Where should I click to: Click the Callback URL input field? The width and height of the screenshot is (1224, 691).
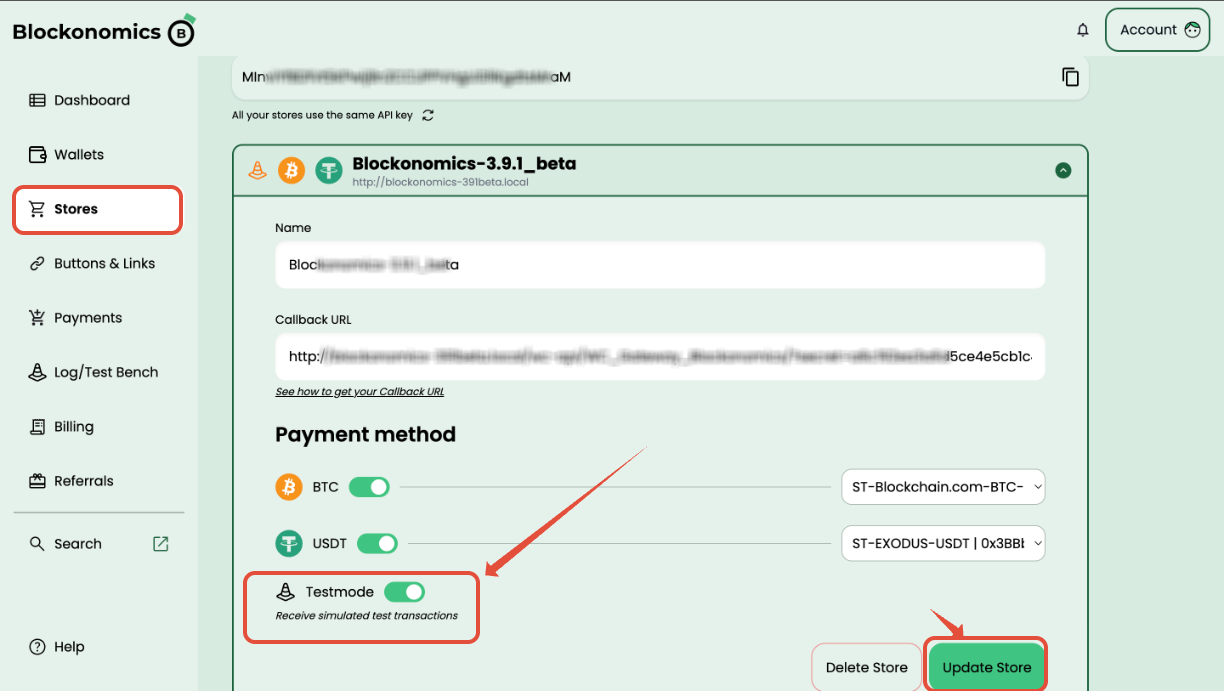click(660, 356)
